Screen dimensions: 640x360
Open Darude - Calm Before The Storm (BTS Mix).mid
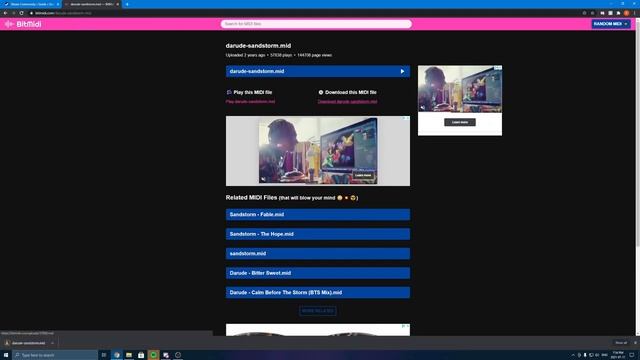pyautogui.click(x=318, y=293)
